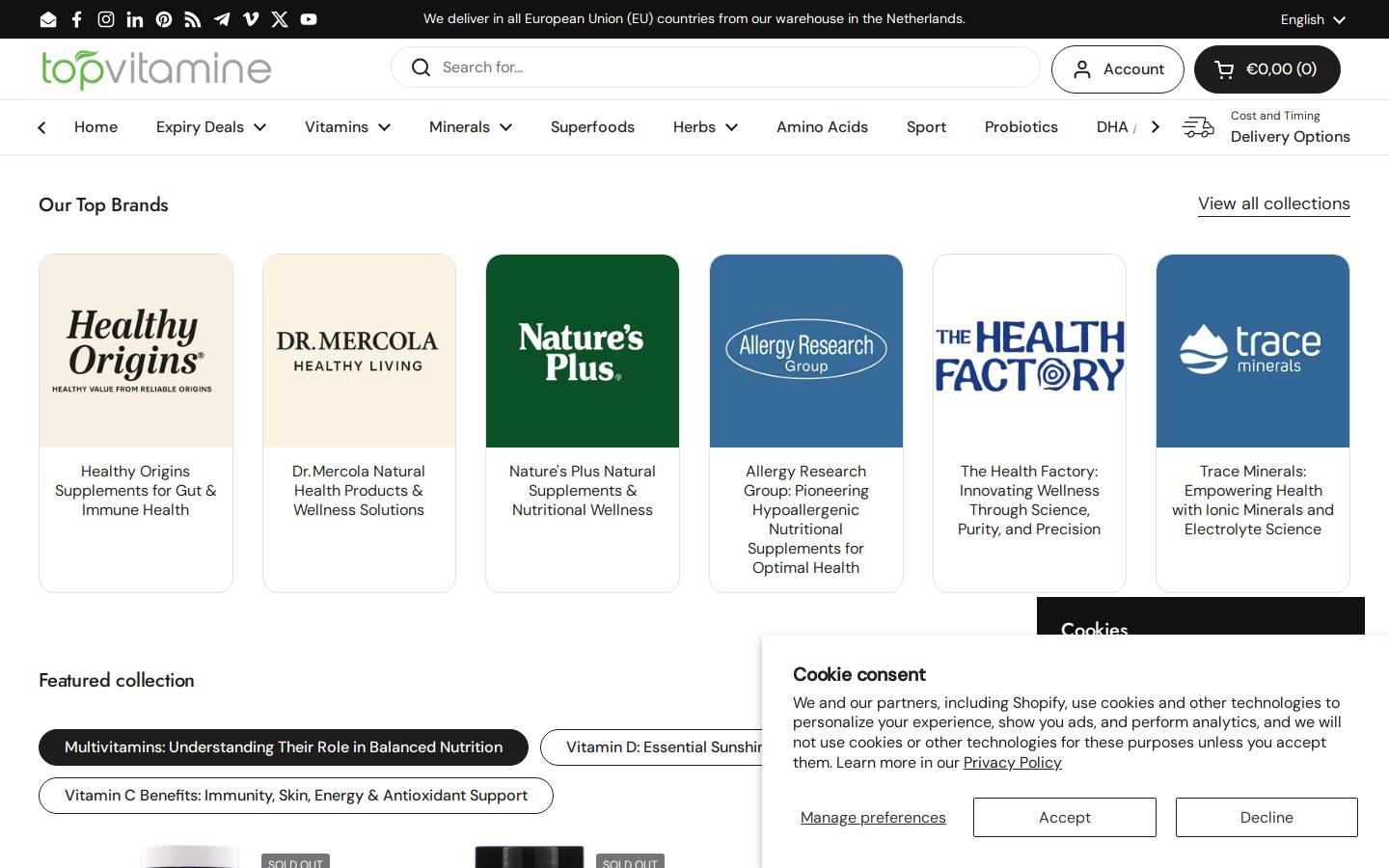Open the Nature's Plus brand logo
Viewport: 1389px width, 868px height.
pos(583,351)
